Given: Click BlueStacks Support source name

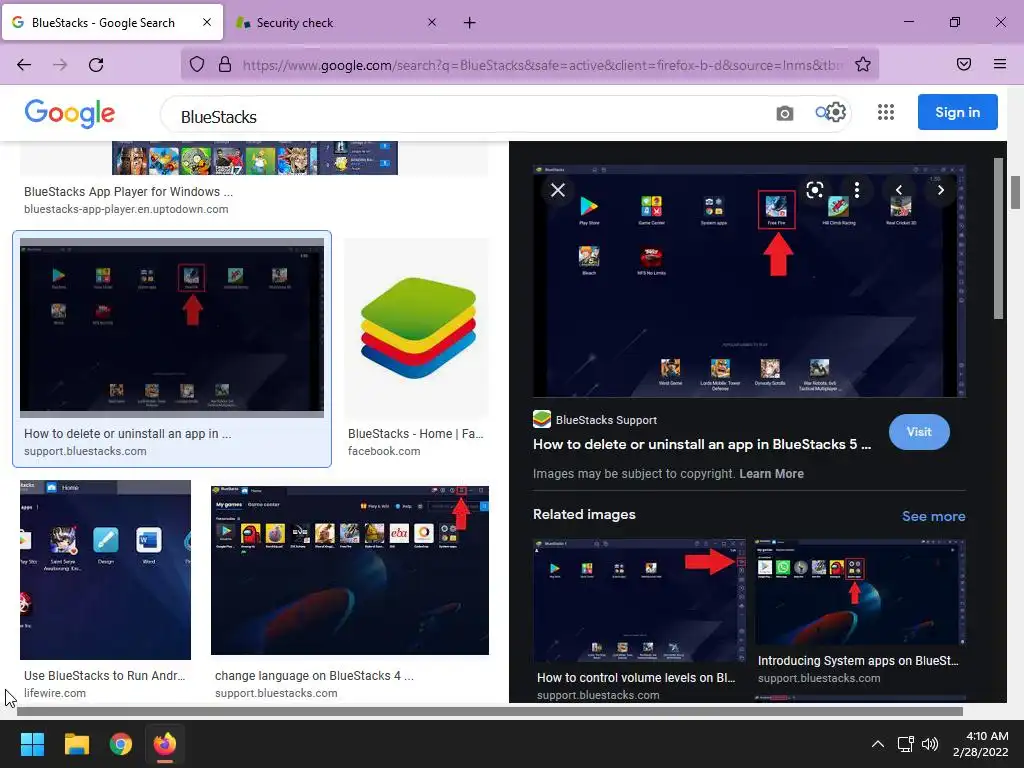Looking at the screenshot, I should click(606, 420).
